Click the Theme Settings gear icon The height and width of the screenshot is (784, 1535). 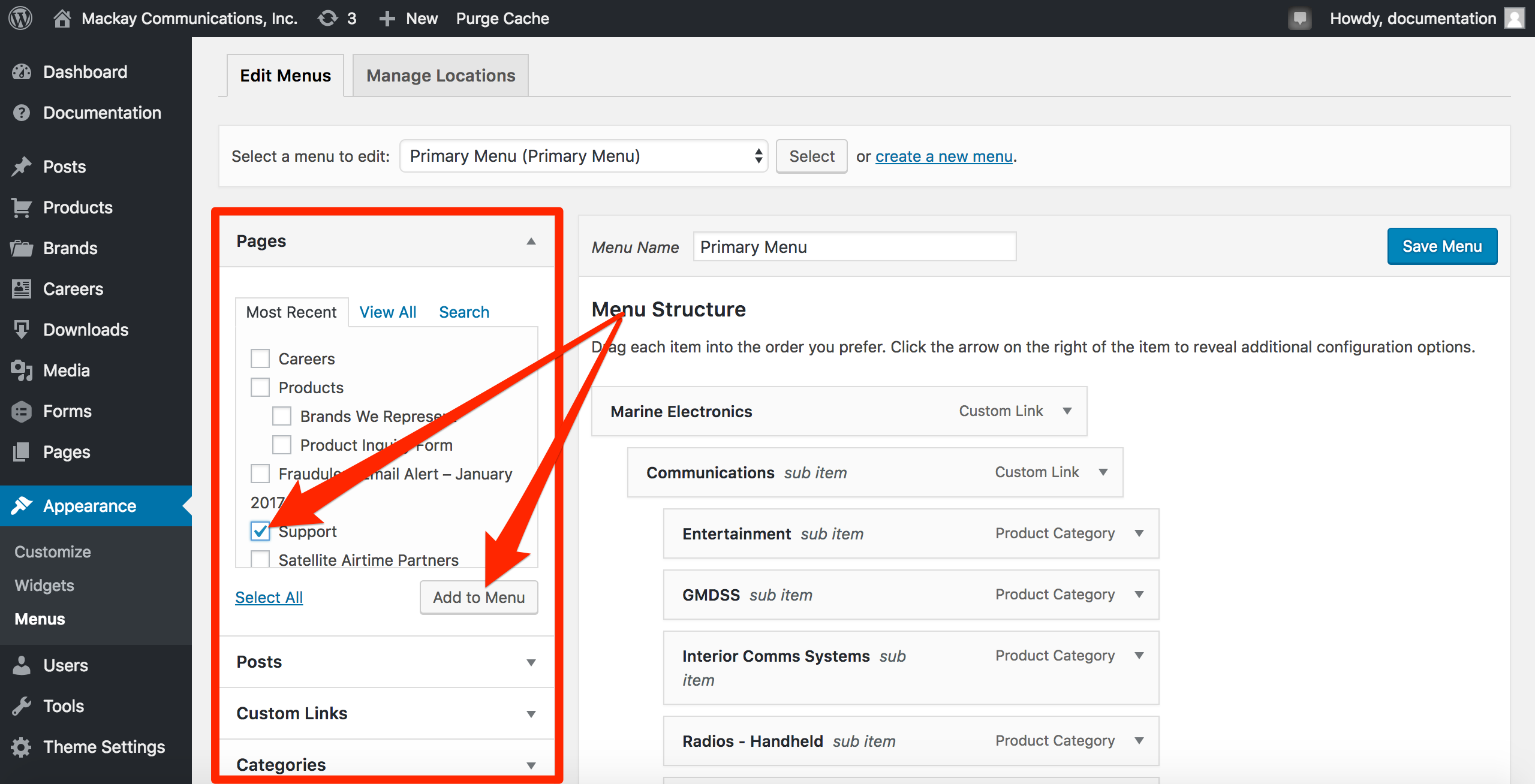click(22, 747)
